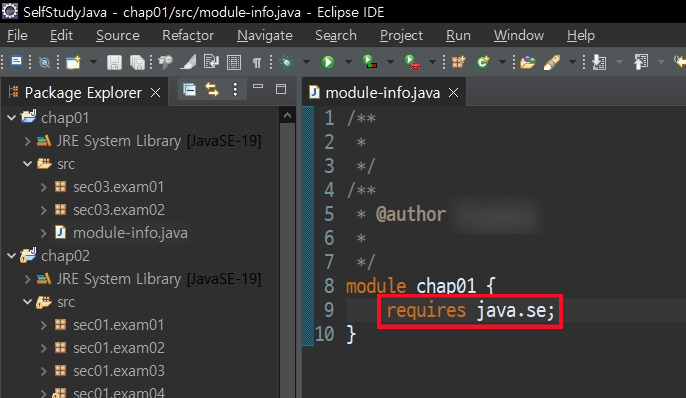Open the New wizard dropdown arrow
The image size is (686, 398).
coord(93,63)
